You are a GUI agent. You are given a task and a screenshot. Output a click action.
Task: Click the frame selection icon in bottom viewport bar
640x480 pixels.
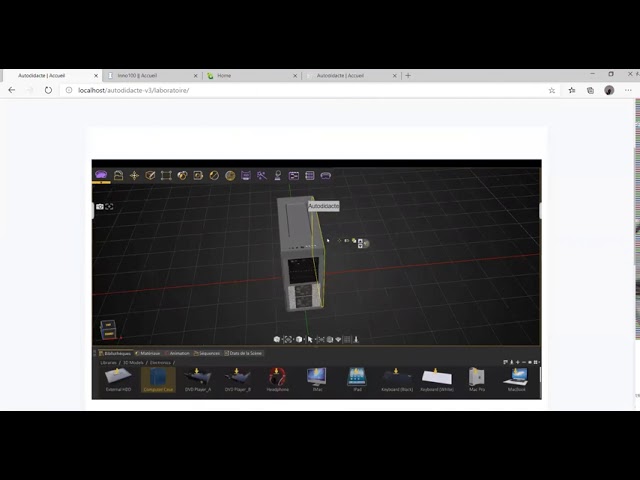pos(288,339)
